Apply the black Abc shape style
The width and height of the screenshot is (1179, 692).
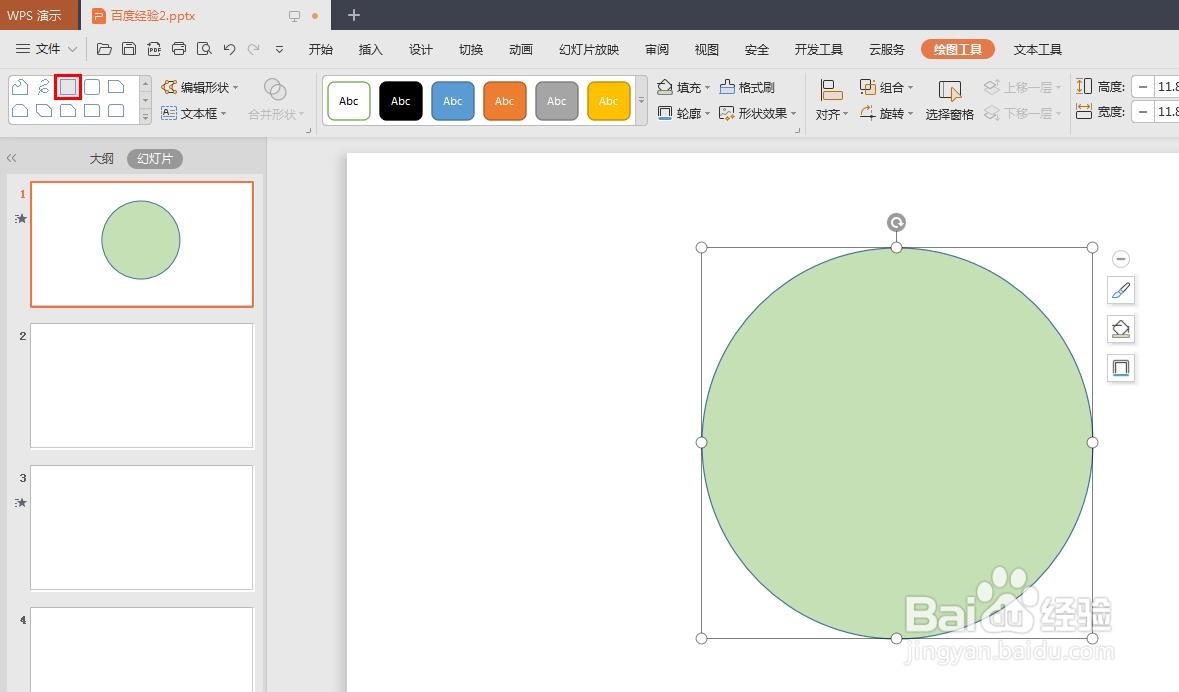pos(401,101)
